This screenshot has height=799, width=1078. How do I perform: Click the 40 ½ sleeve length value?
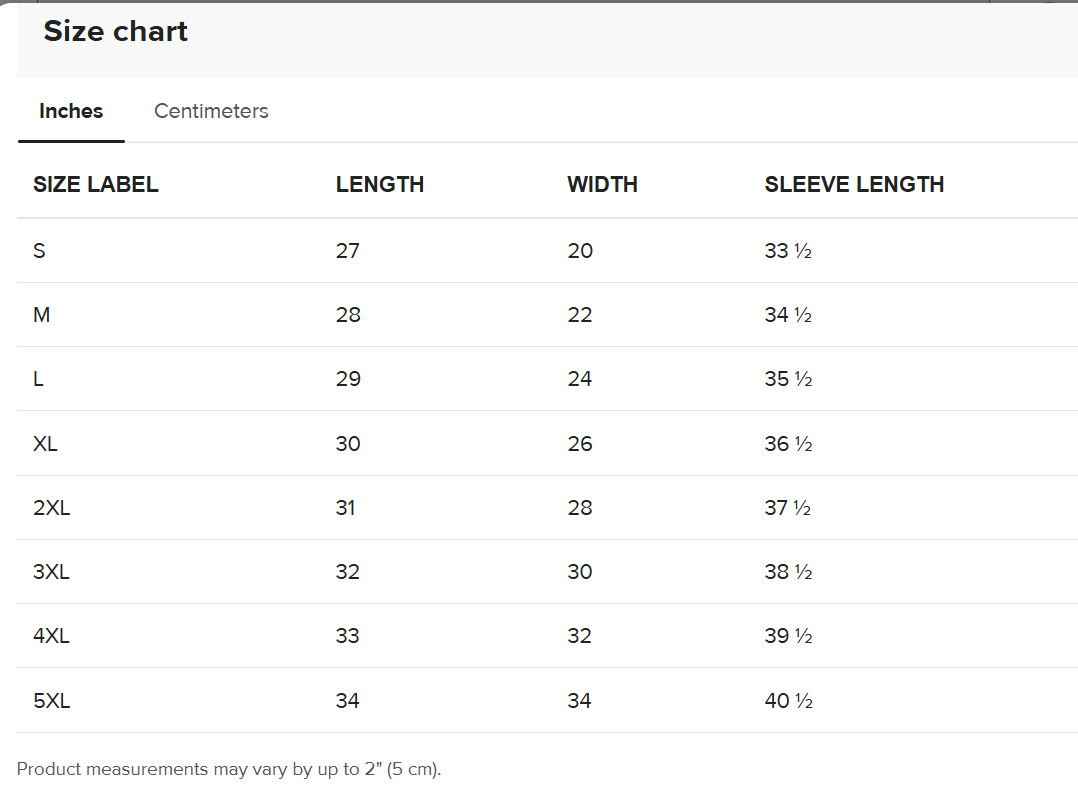coord(788,701)
